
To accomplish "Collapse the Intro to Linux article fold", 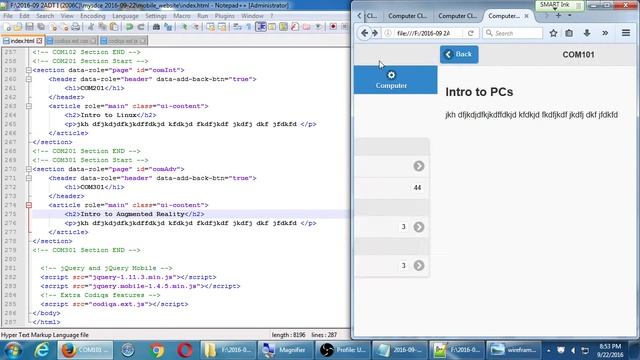I will pyautogui.click(x=29, y=106).
